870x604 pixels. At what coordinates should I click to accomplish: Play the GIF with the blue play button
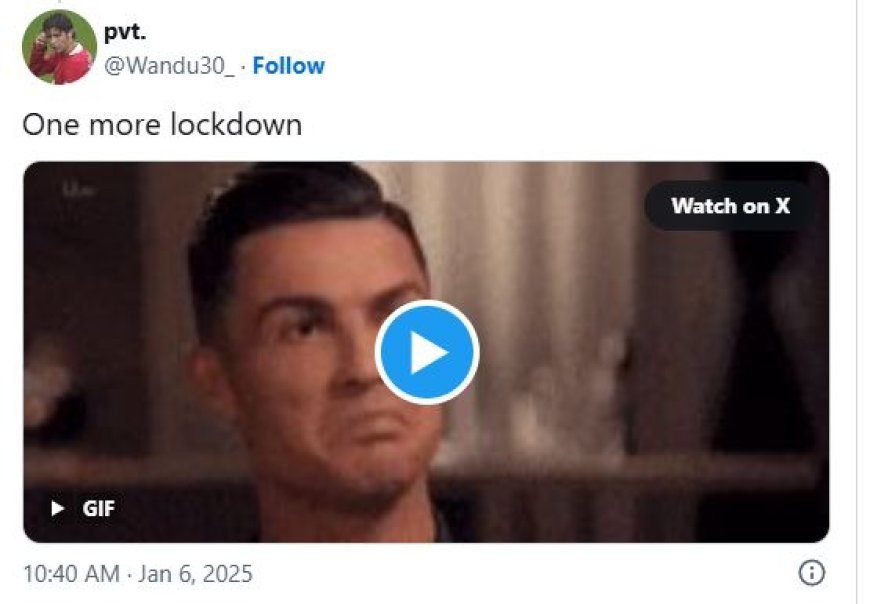coord(427,352)
